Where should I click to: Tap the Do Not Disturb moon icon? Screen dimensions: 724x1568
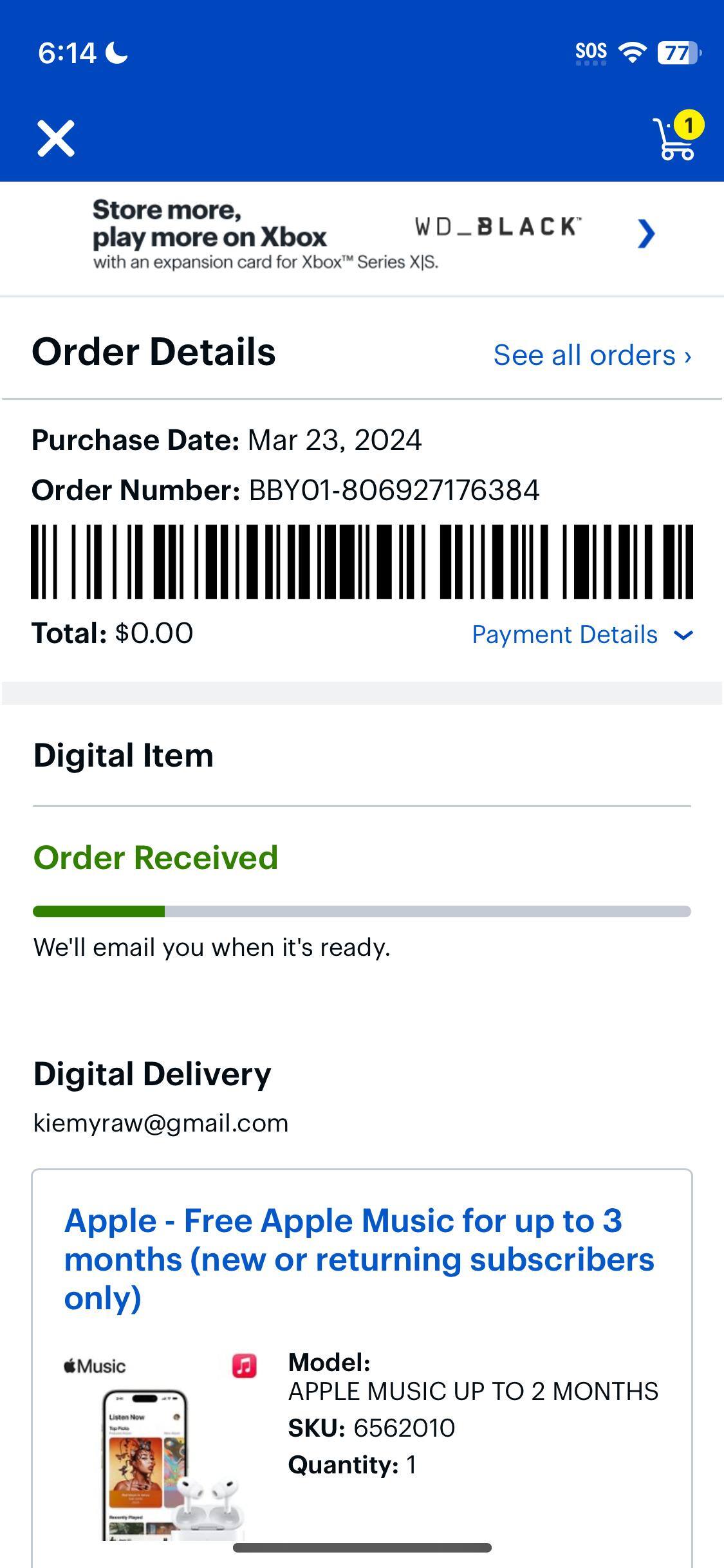(116, 53)
